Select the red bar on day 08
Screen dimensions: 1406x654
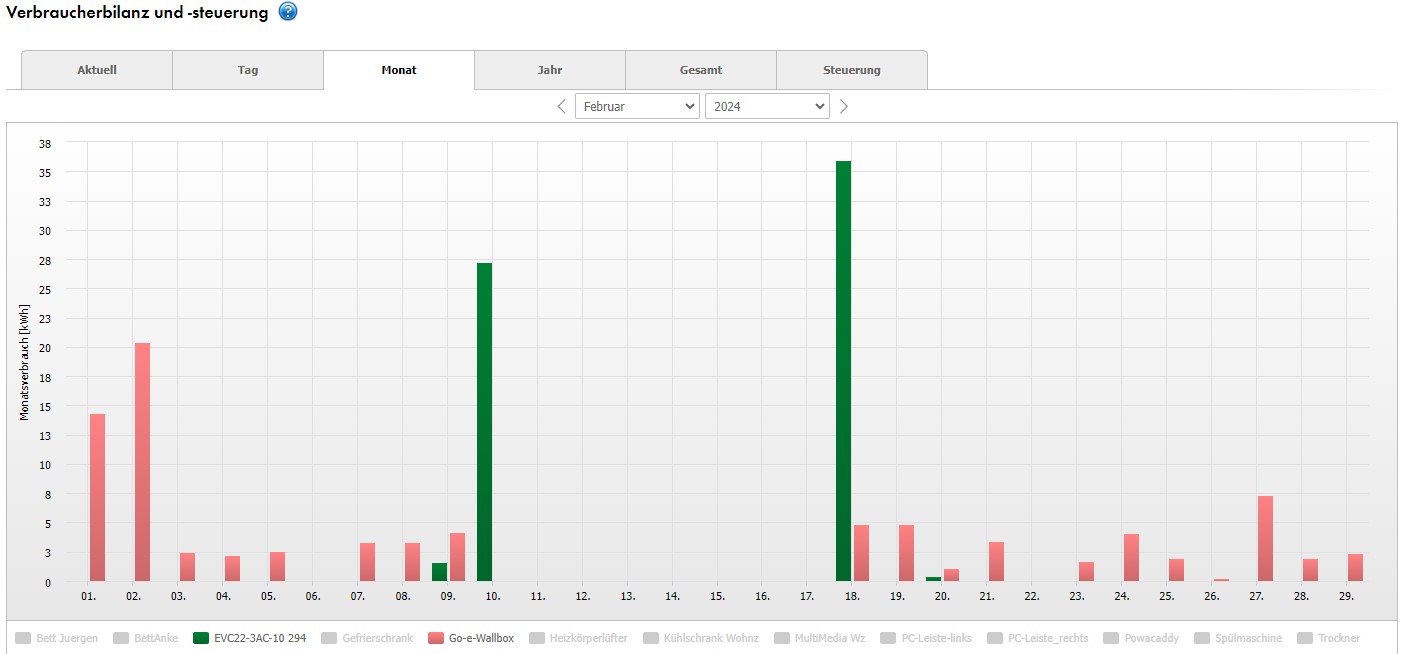412,562
